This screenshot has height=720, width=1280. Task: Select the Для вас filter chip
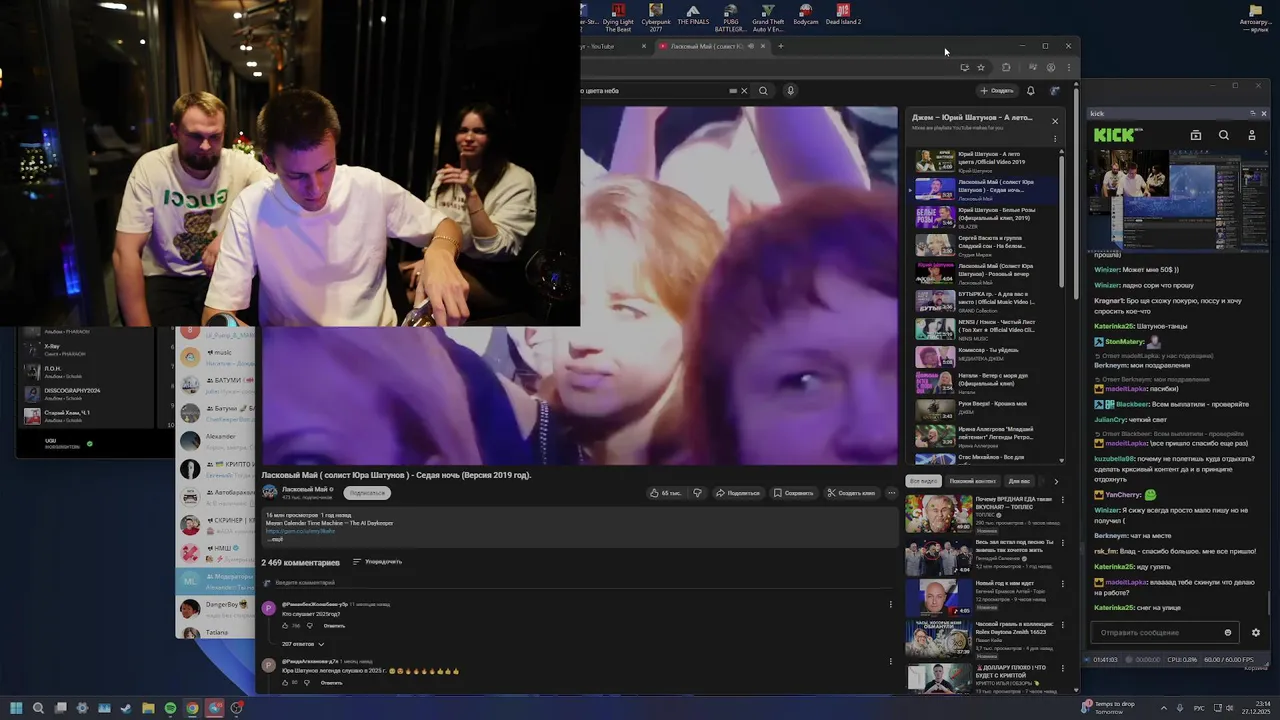[x=1019, y=481]
